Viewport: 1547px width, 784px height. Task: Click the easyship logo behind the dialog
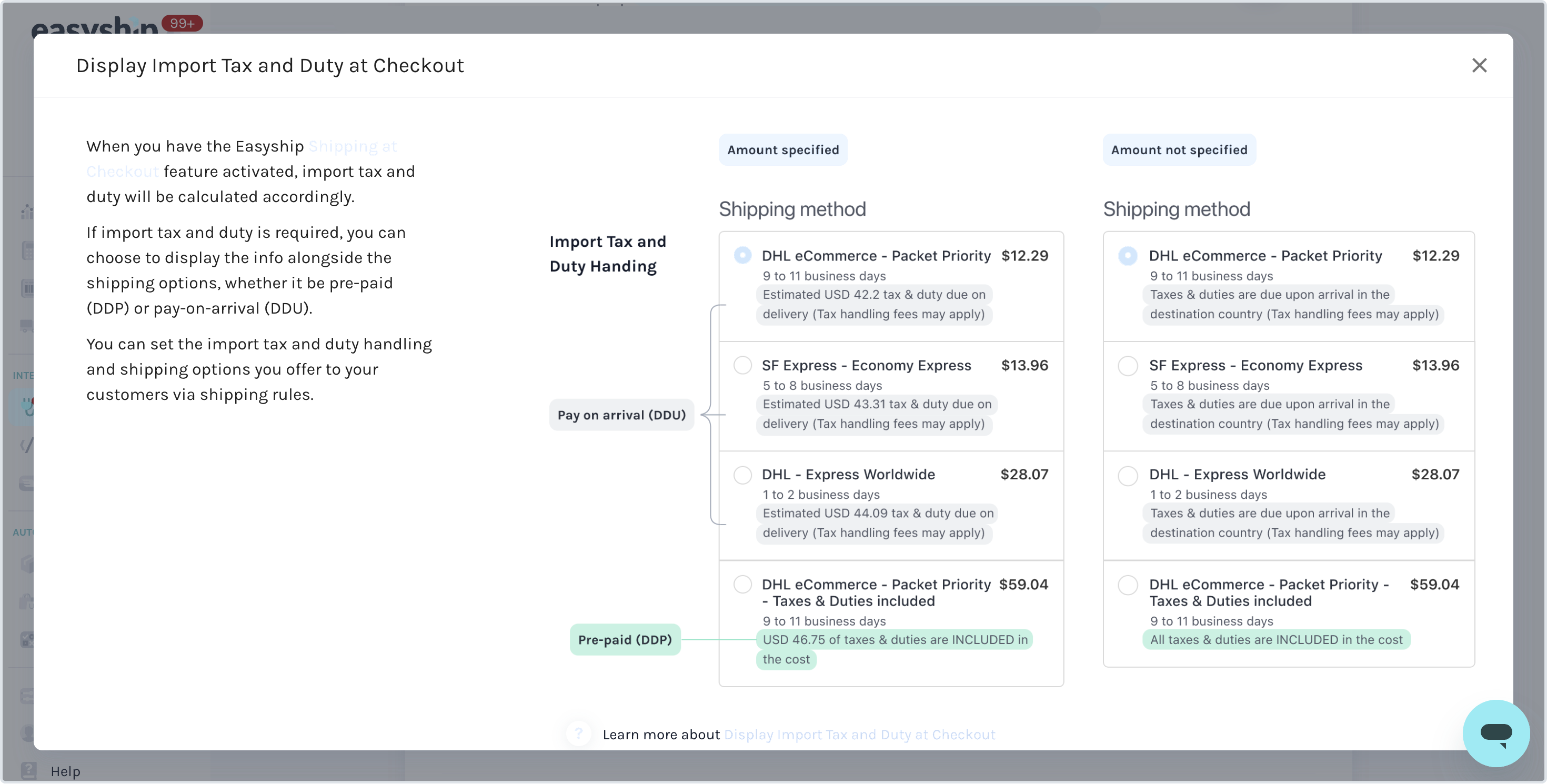[94, 26]
